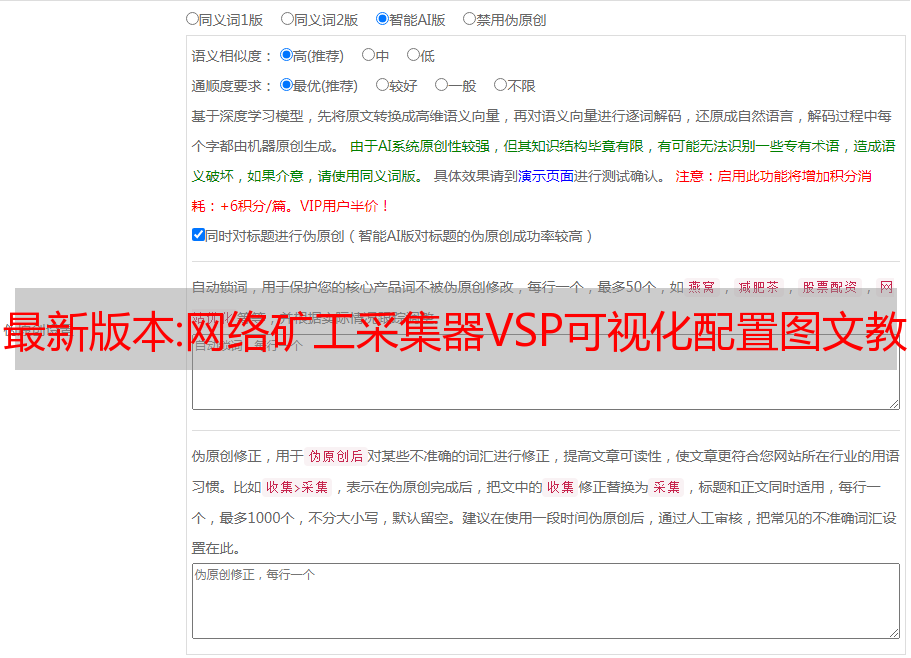Click the 收集>采集 example code

click(x=297, y=487)
